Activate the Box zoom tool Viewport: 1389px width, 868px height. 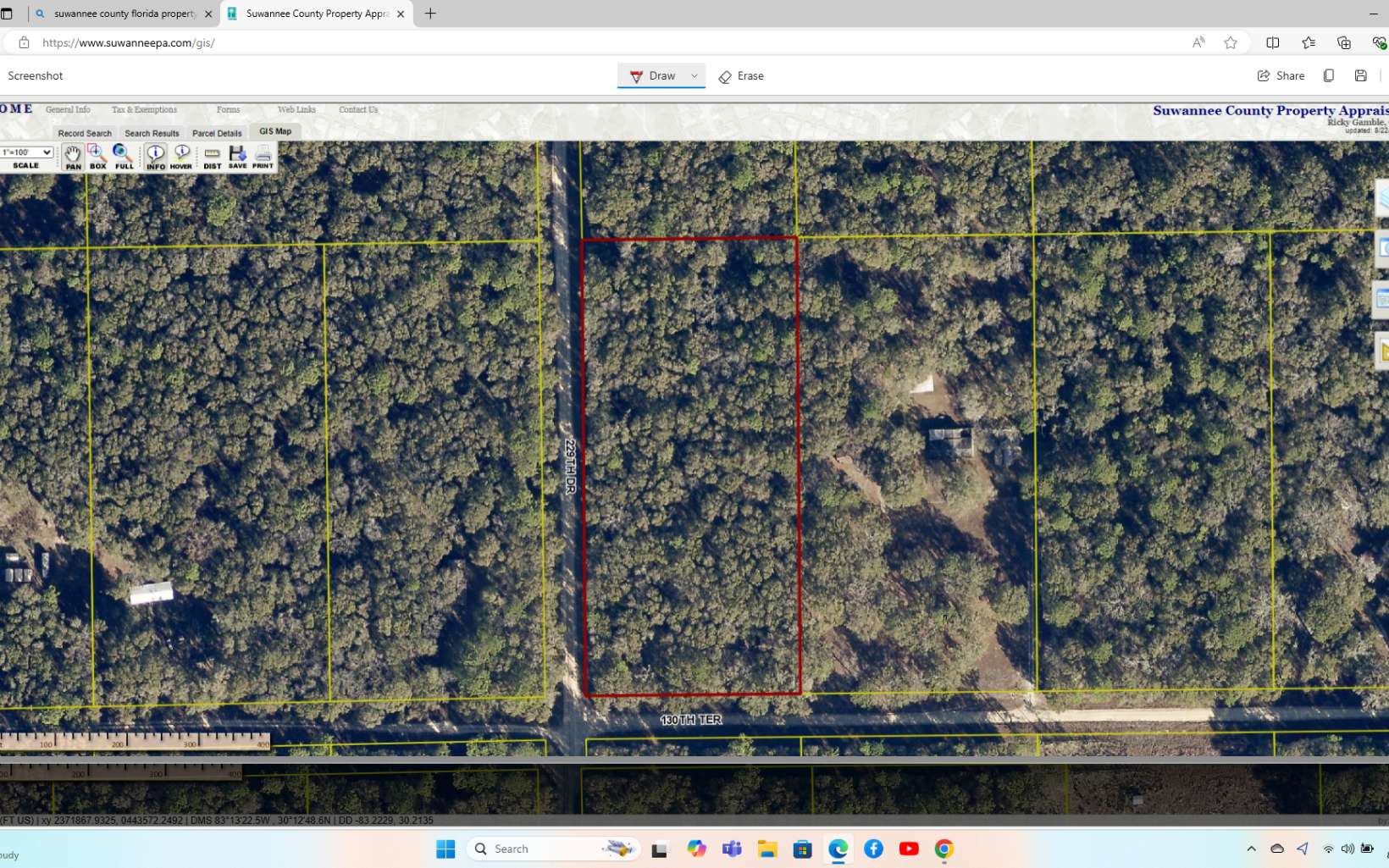click(97, 157)
